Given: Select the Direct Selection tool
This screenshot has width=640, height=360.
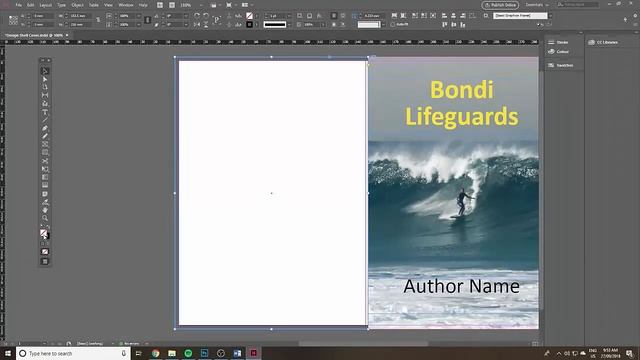Looking at the screenshot, I should coord(45,79).
